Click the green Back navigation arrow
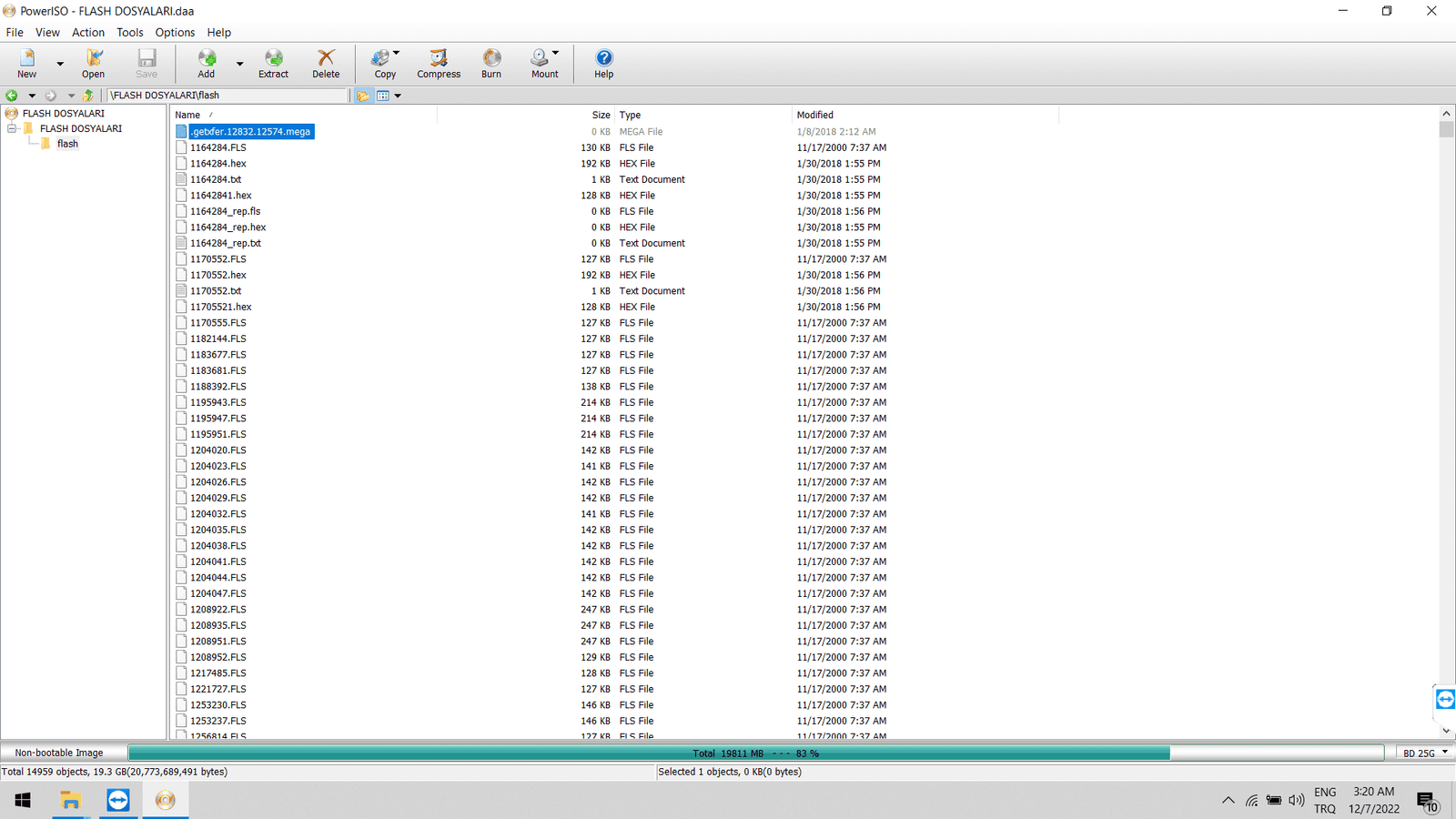Screen dimensions: 1456x819 (12, 96)
